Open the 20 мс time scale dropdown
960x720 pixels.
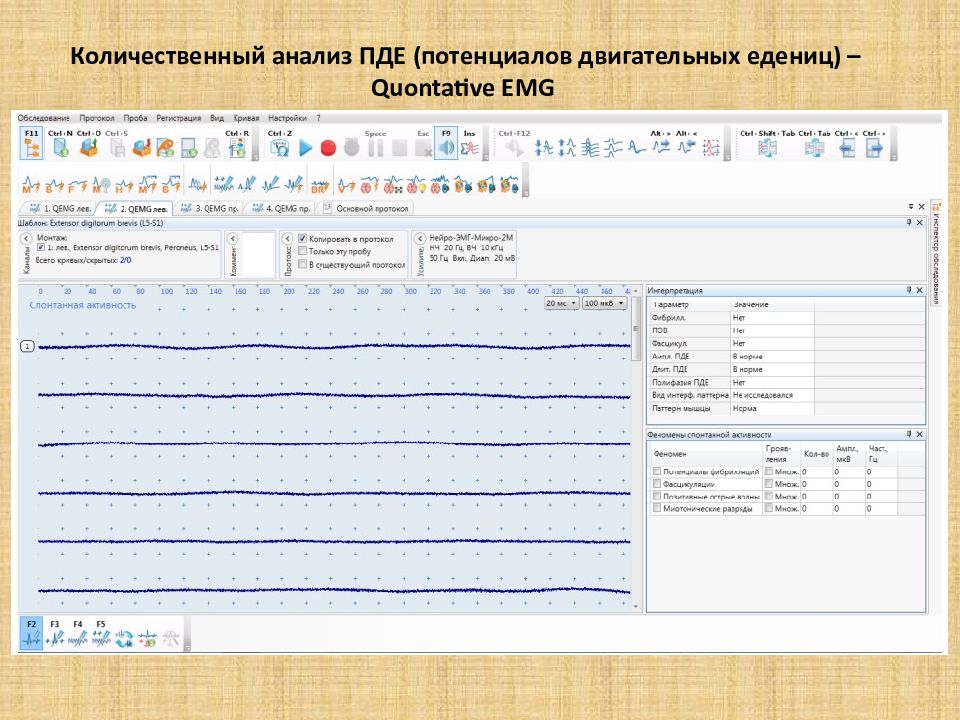pos(561,303)
